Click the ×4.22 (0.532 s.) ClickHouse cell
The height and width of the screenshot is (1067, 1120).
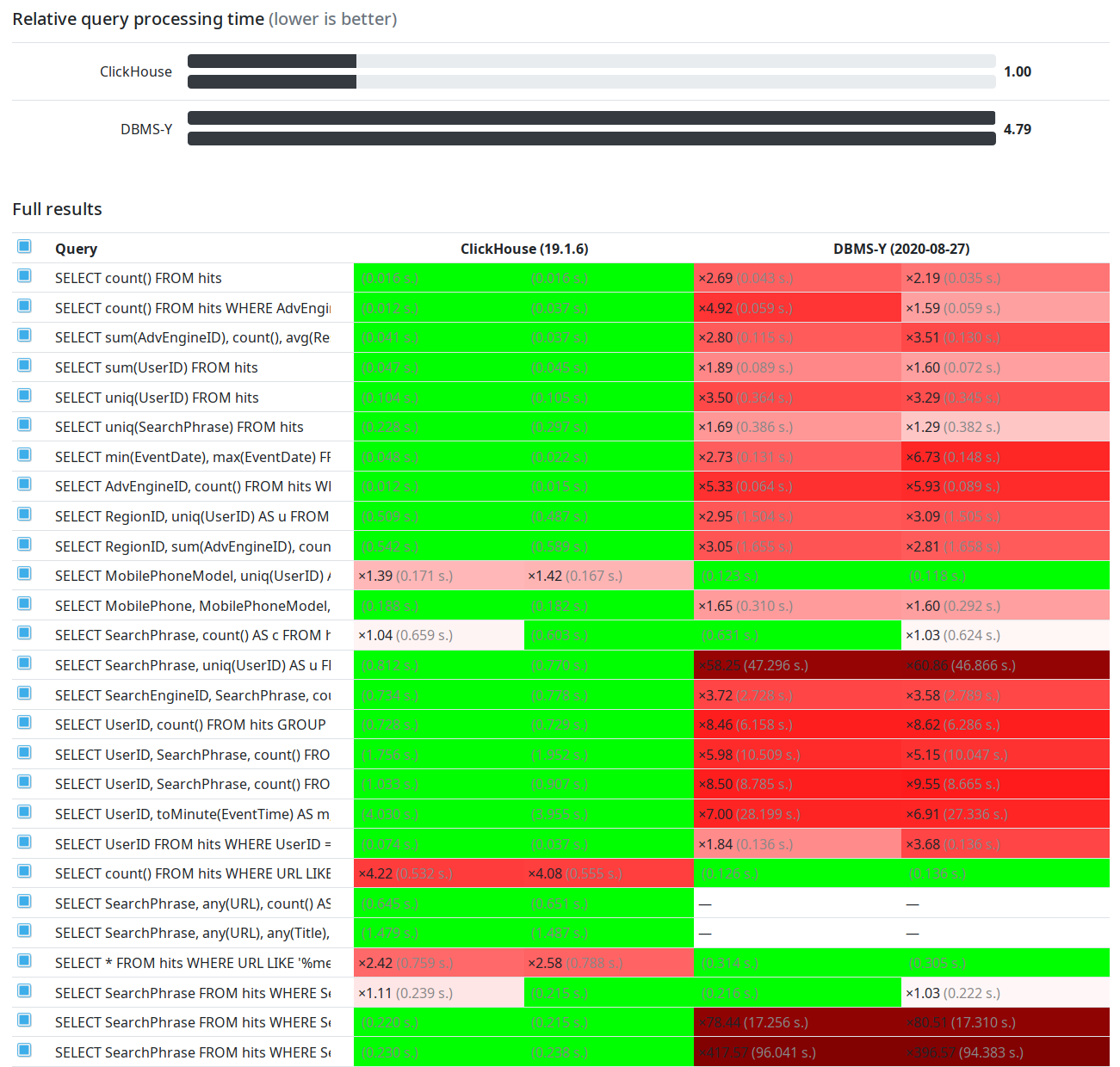click(438, 873)
